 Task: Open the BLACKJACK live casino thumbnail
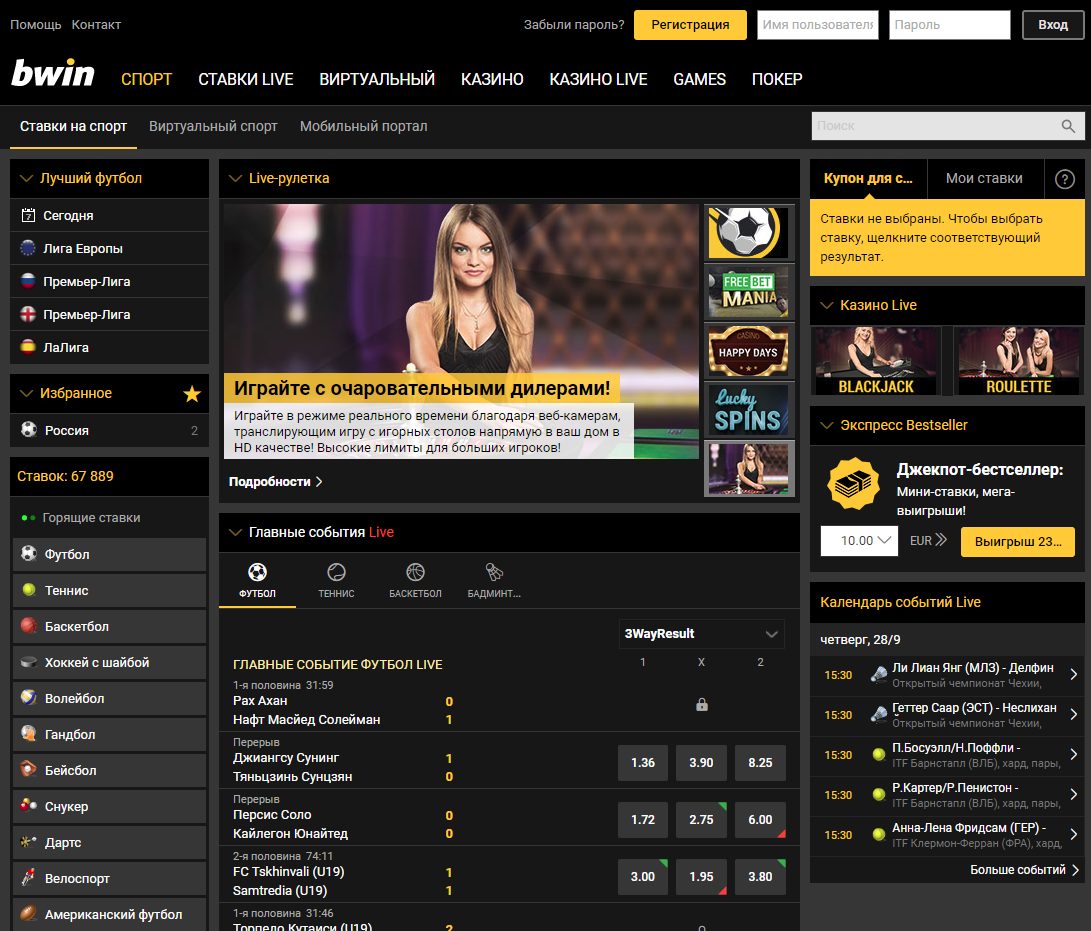[x=876, y=361]
